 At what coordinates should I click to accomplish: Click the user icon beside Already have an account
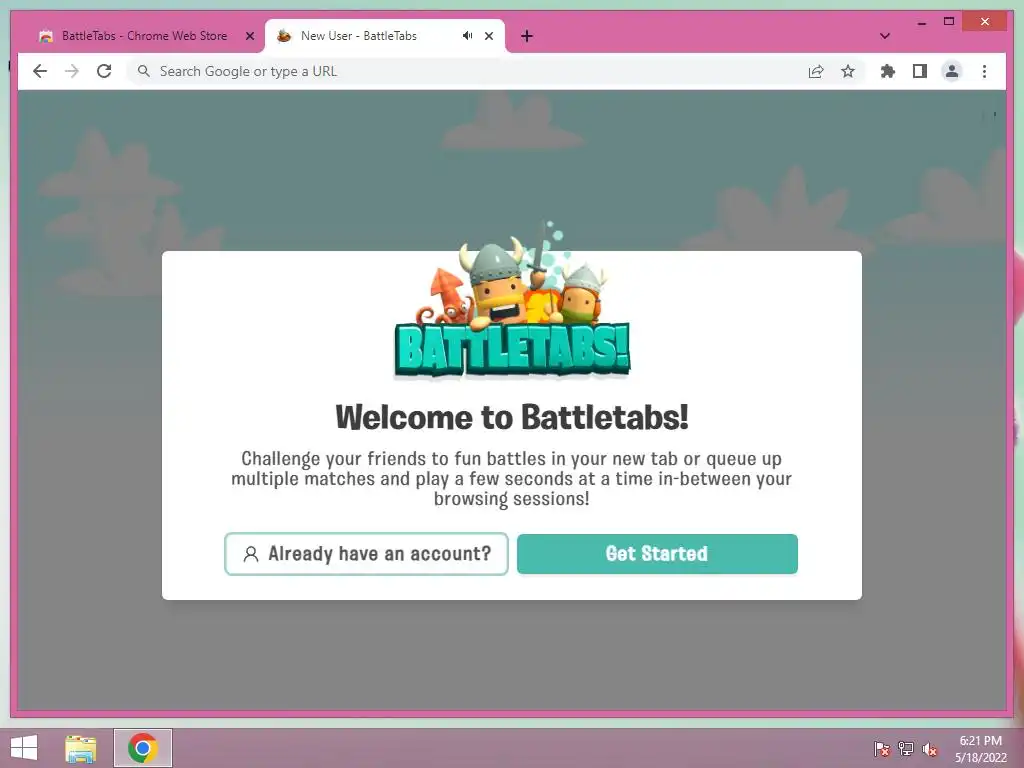pos(251,554)
